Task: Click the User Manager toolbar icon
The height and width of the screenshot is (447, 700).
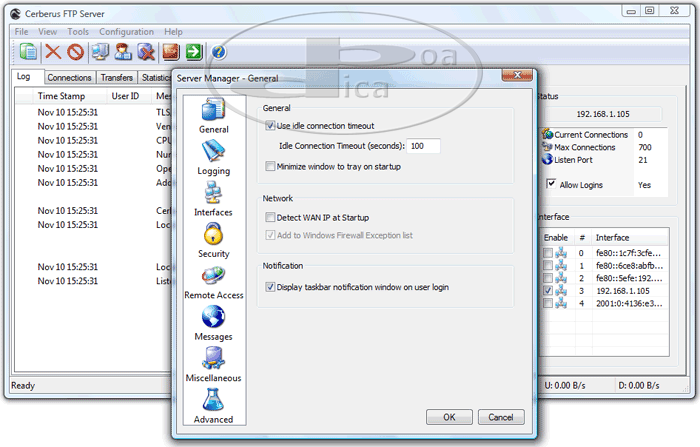Action: [125, 52]
